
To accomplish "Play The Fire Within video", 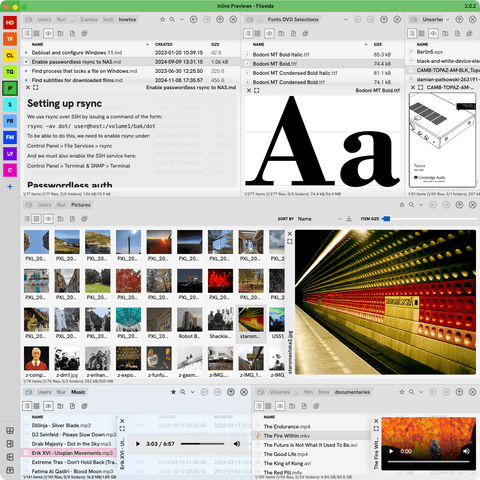I will (x=391, y=451).
